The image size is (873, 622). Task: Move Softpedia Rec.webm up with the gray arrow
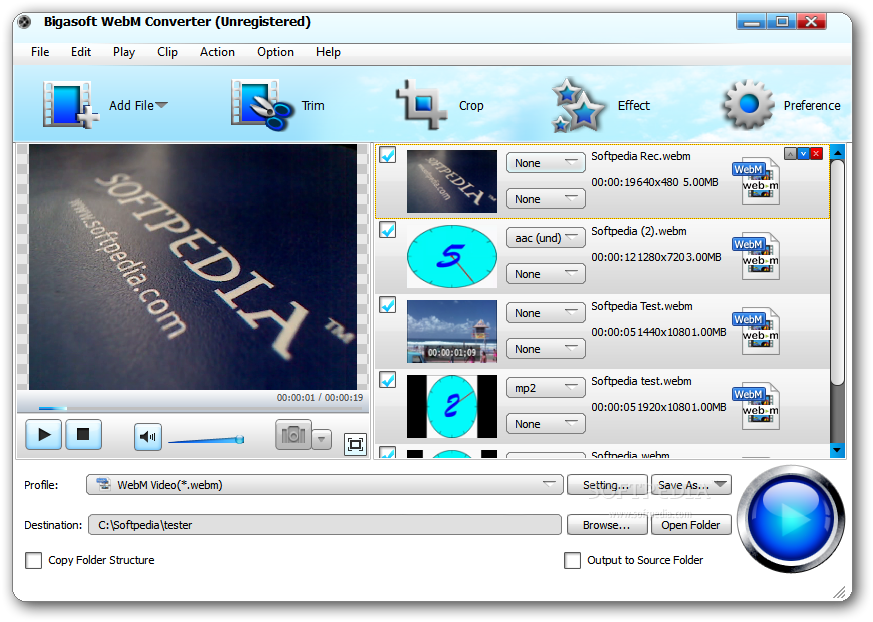pos(790,154)
